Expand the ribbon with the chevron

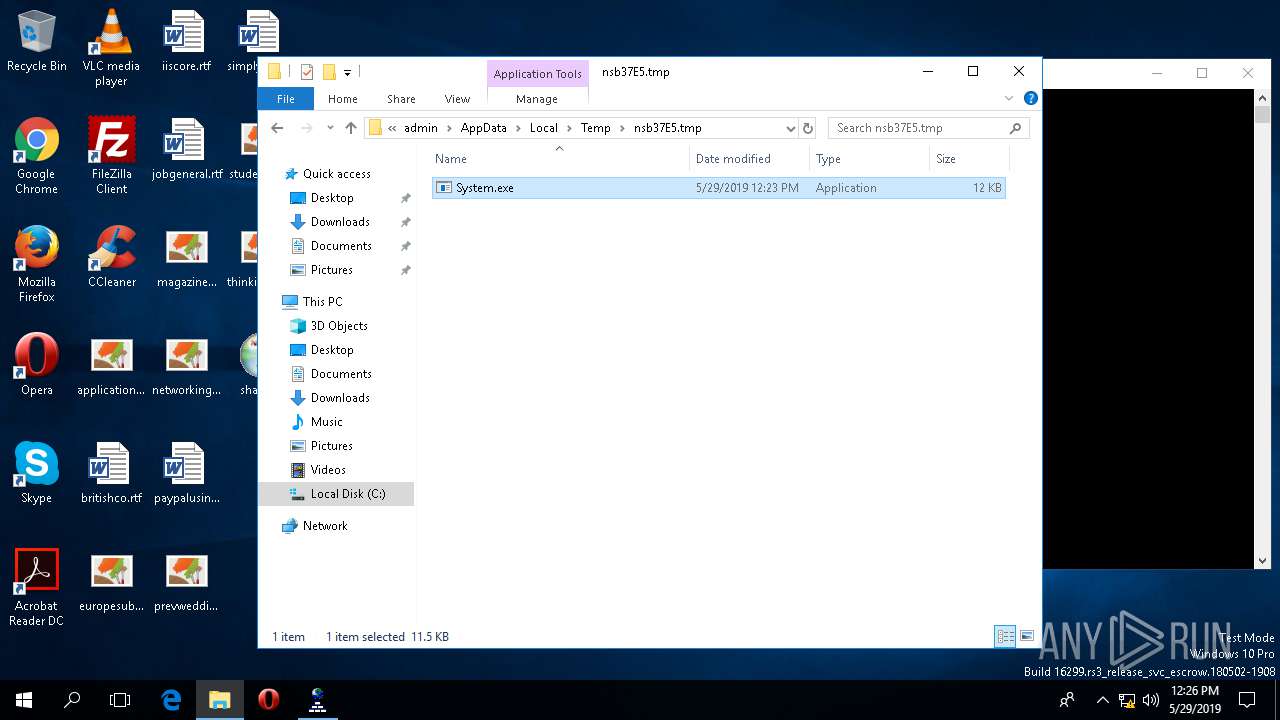coord(1009,98)
